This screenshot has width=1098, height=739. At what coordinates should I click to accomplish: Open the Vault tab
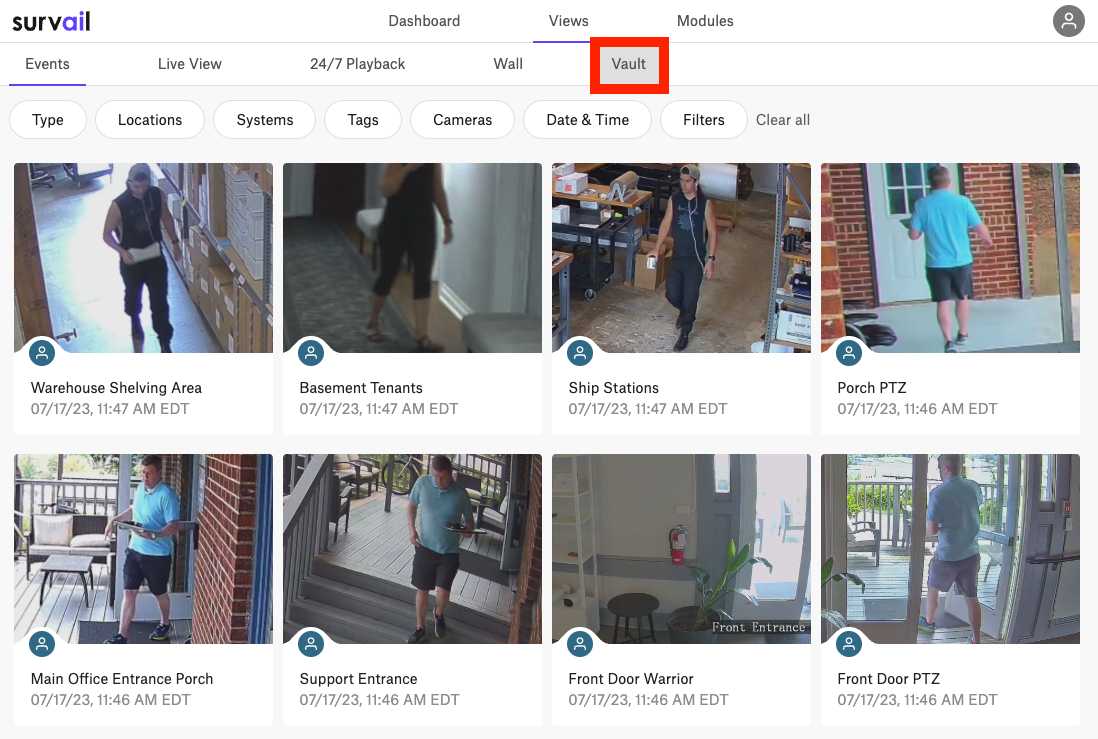click(x=629, y=64)
